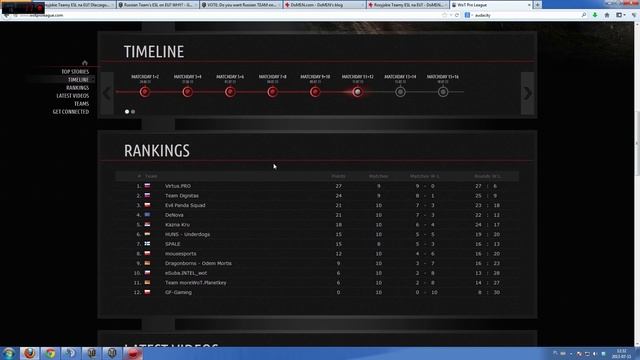
Task: Open the Windows Start menu
Action: click(9, 353)
